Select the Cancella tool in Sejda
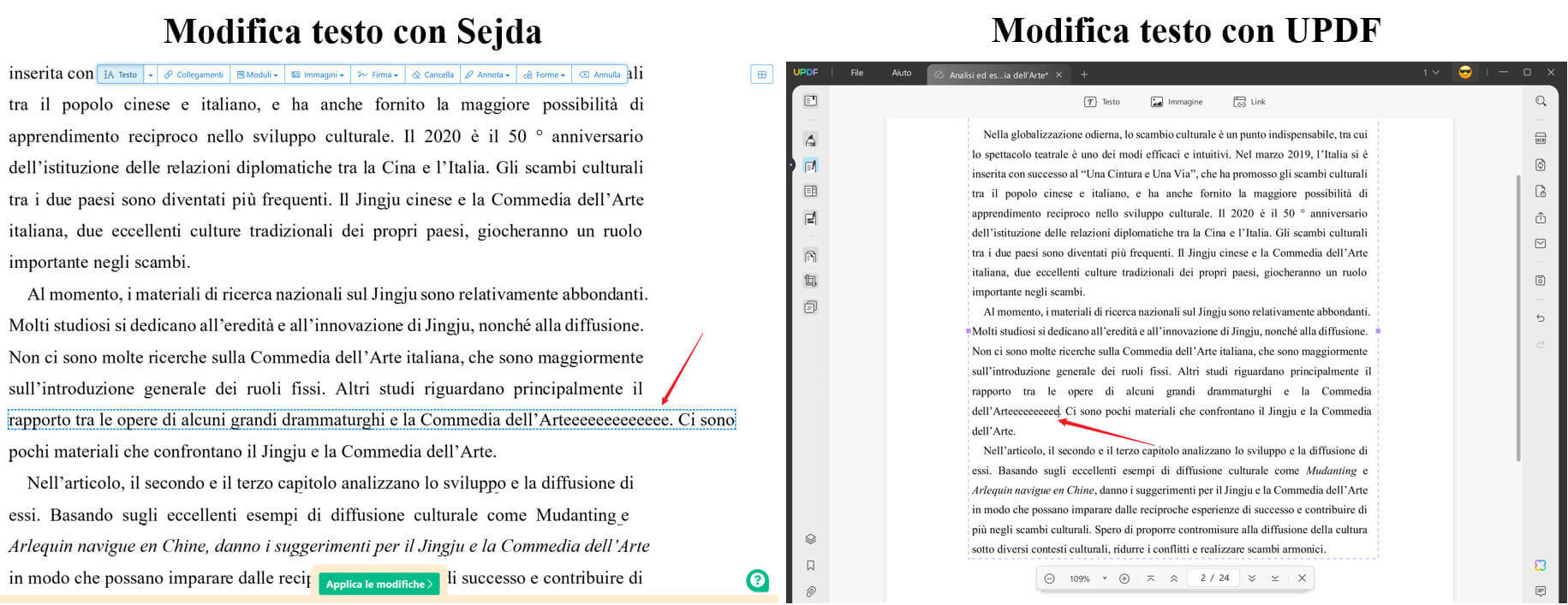The width and height of the screenshot is (1568, 605). [x=432, y=74]
